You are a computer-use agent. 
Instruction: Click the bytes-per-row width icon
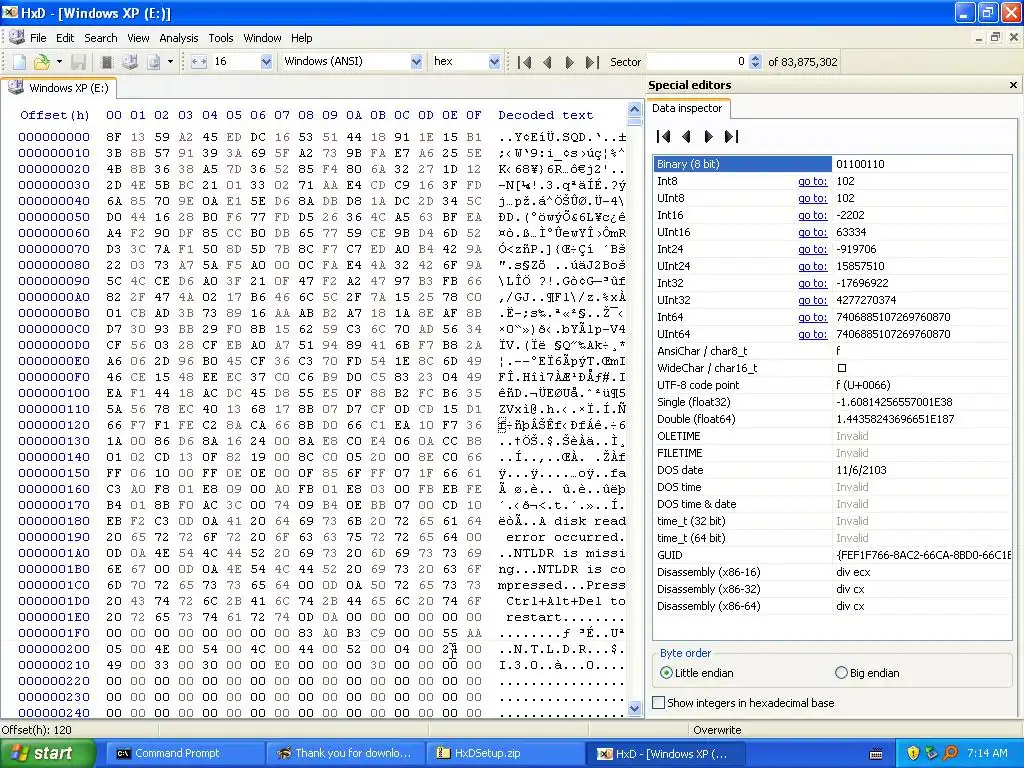tap(199, 62)
